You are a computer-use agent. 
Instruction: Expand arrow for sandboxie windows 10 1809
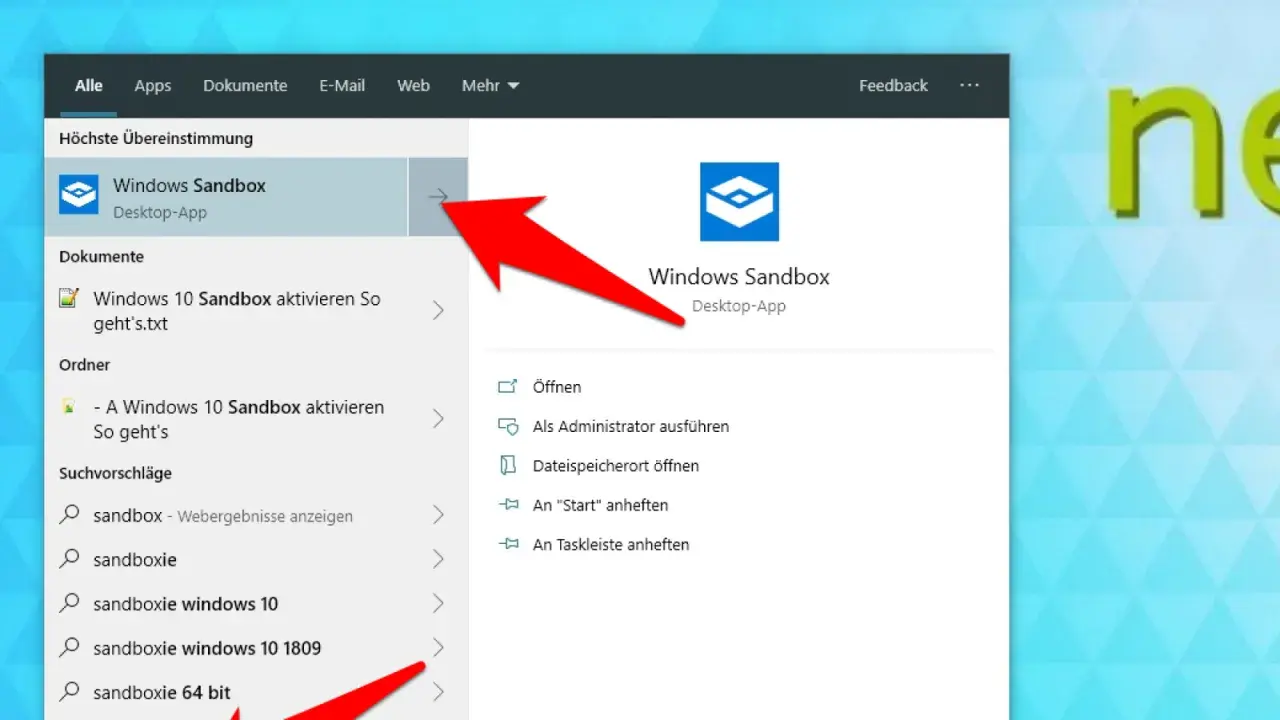point(438,647)
